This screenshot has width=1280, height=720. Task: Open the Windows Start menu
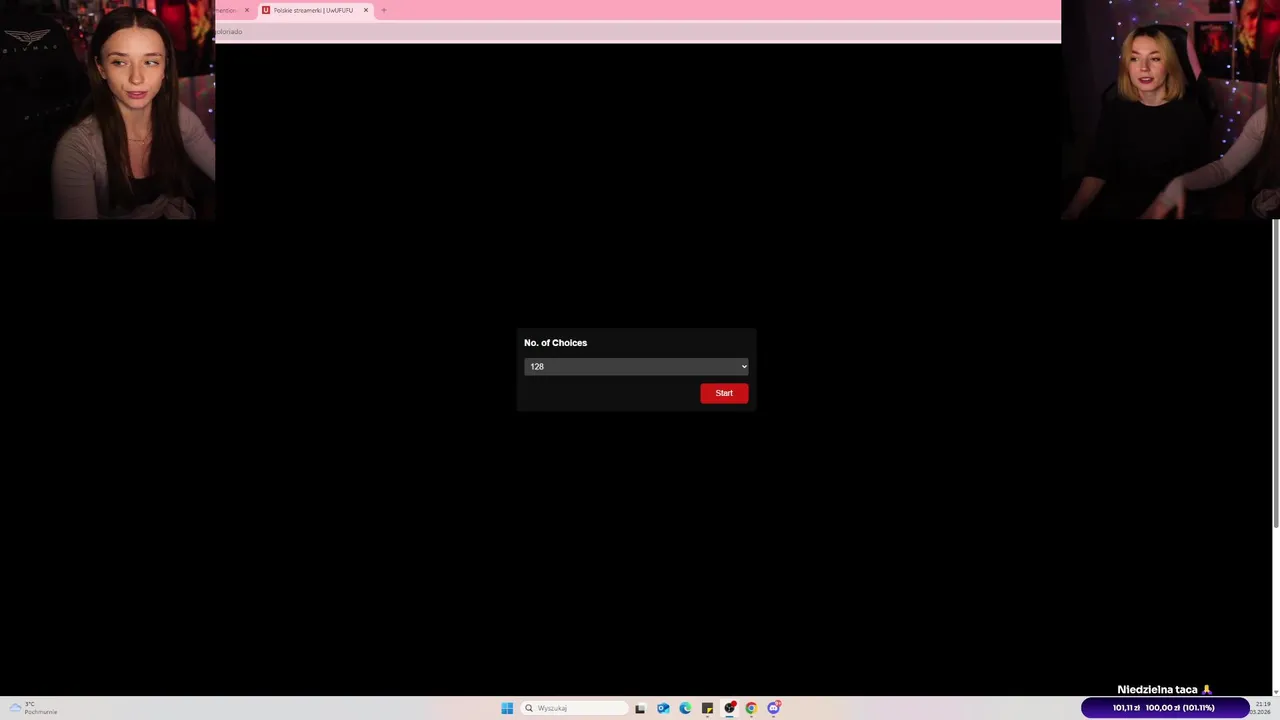pos(507,708)
